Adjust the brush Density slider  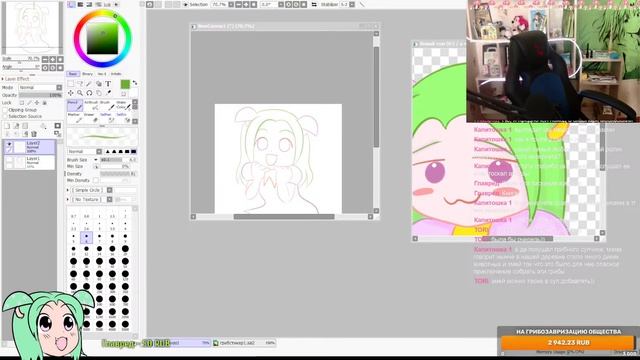click(x=118, y=174)
